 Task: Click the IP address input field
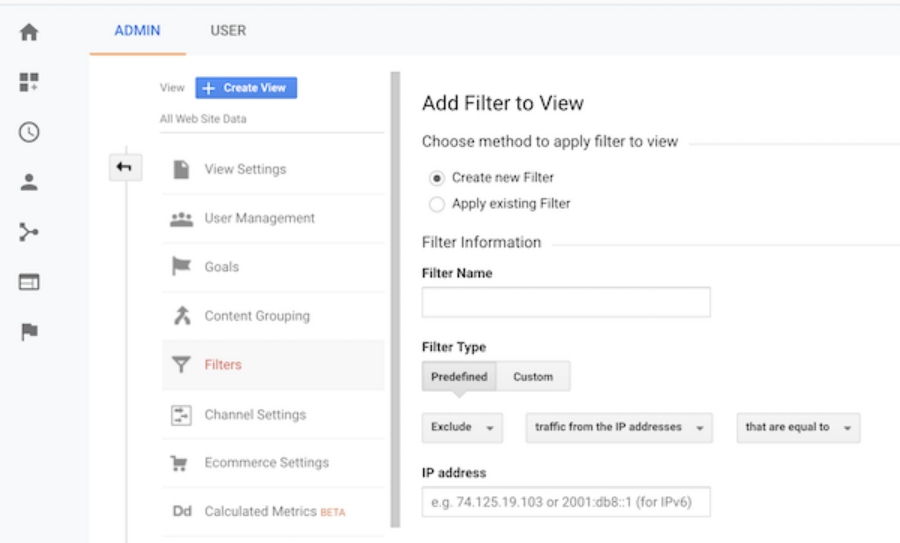(565, 501)
